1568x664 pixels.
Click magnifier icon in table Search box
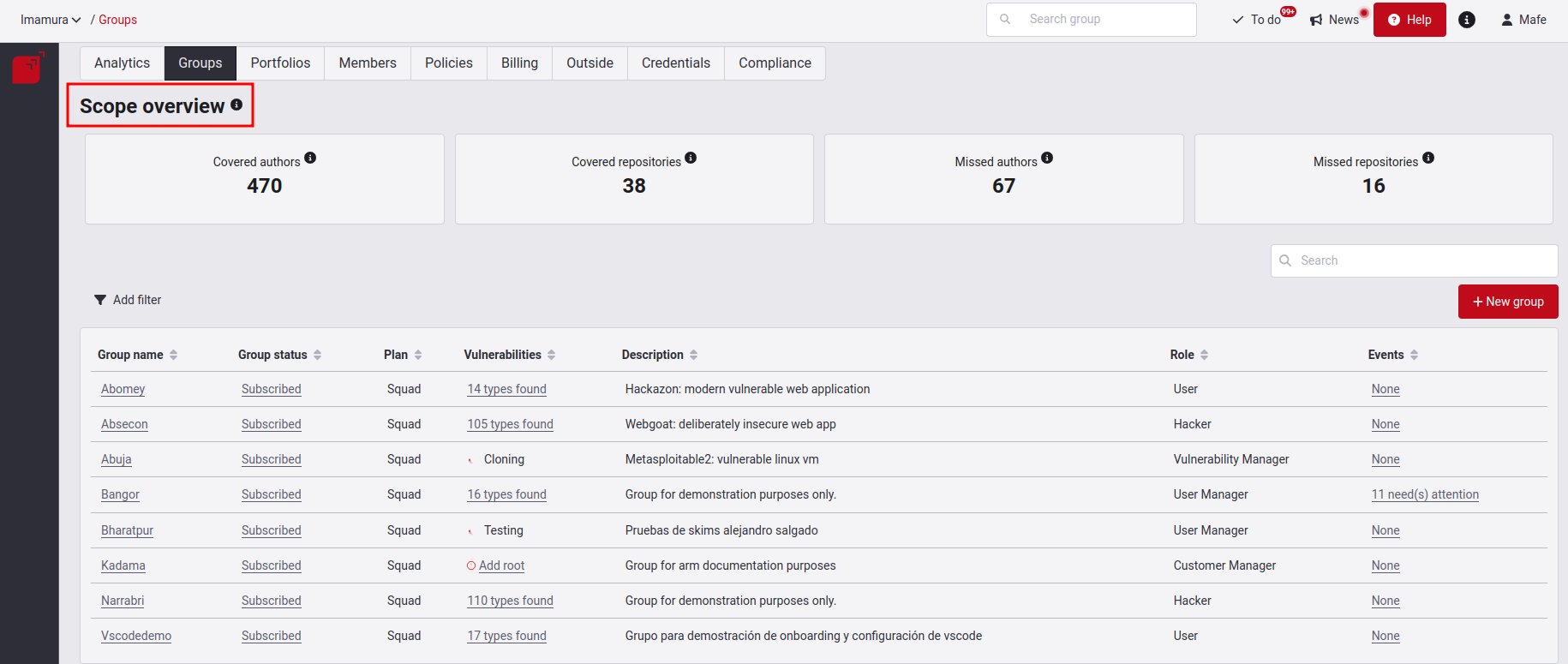pyautogui.click(x=1285, y=260)
